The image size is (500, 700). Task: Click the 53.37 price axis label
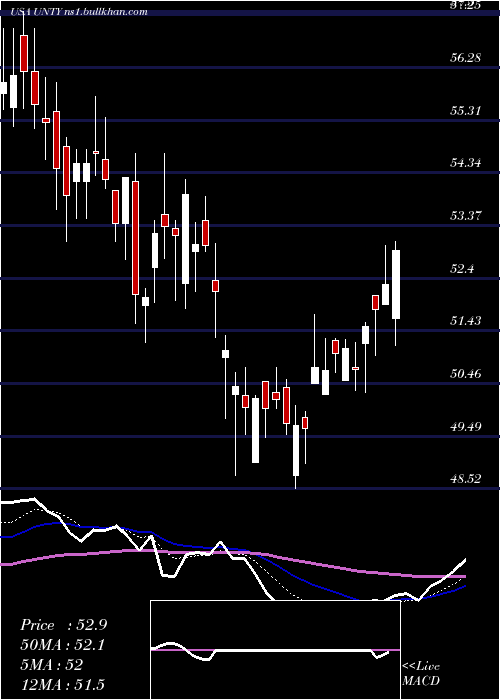tap(465, 216)
